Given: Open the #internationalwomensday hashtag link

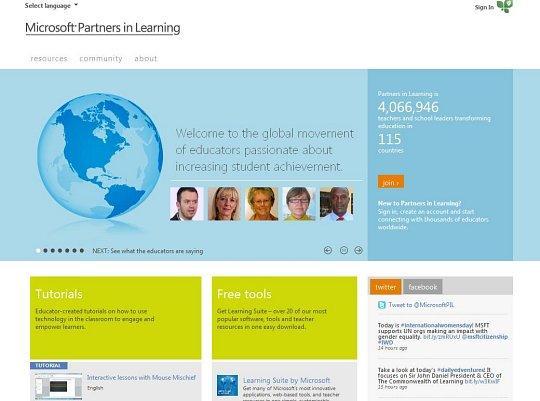Looking at the screenshot, I should 437,325.
